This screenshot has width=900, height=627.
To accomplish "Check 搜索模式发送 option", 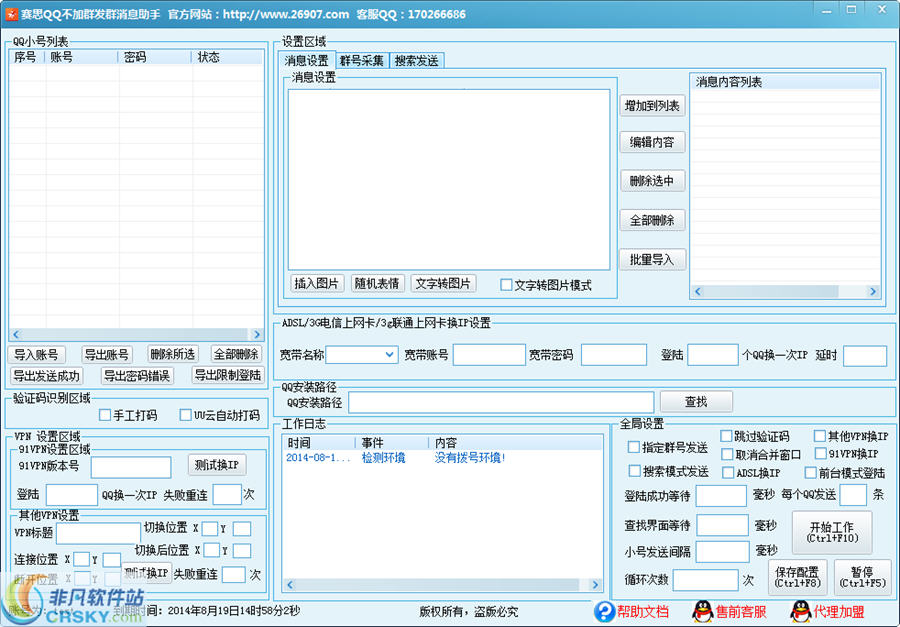I will click(634, 471).
